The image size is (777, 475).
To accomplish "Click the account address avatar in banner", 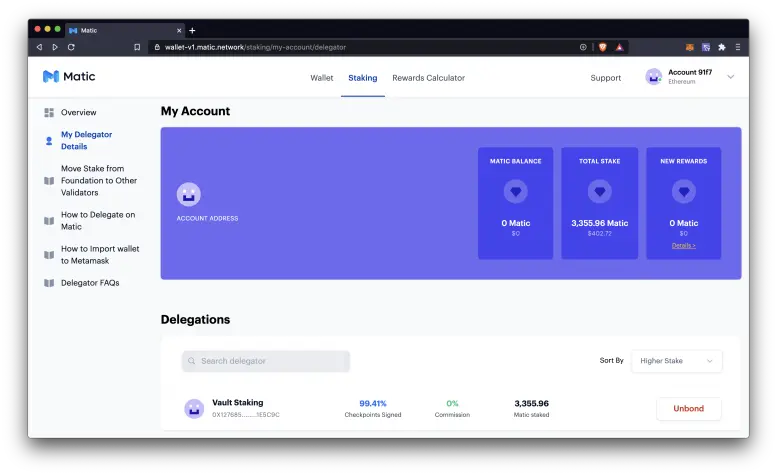I will pos(189,194).
